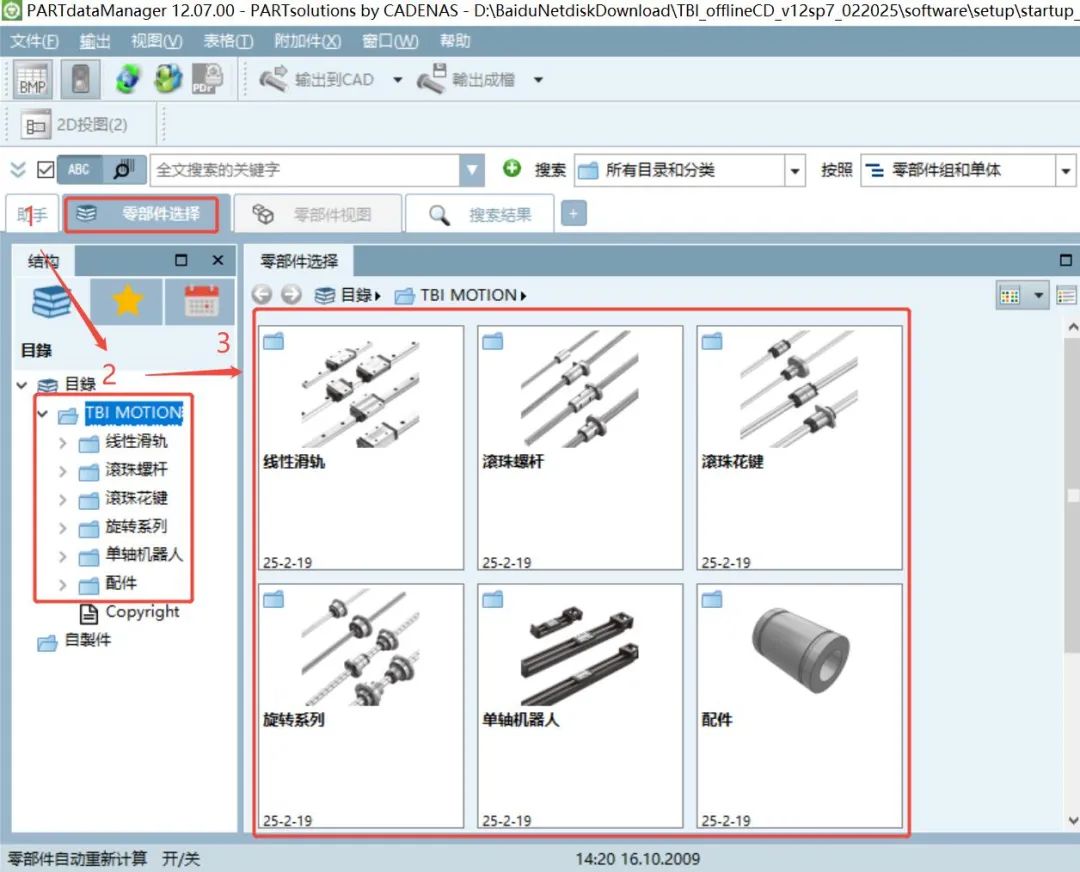The width and height of the screenshot is (1080, 872).
Task: Expand the 滚珠螺杆 tree node
Action: pos(63,471)
